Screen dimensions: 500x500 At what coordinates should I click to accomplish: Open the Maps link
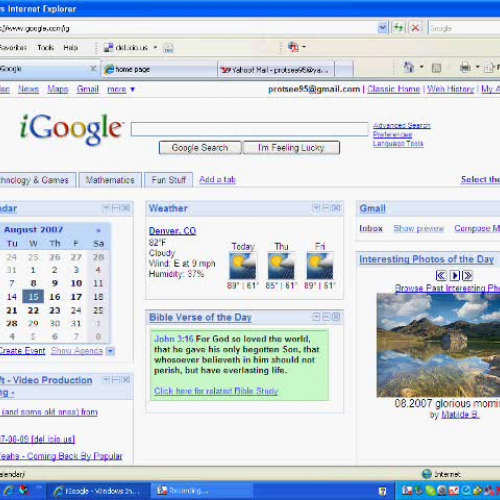click(x=58, y=89)
